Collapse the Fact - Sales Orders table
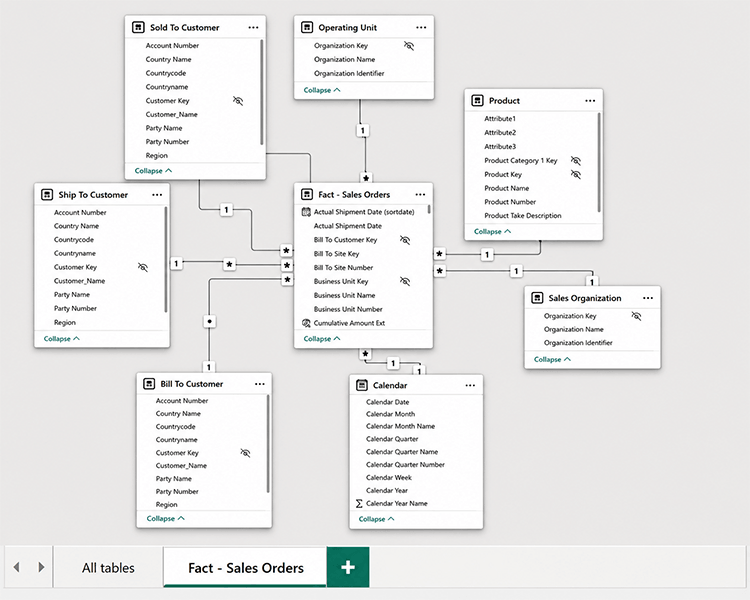This screenshot has width=750, height=600. 322,339
